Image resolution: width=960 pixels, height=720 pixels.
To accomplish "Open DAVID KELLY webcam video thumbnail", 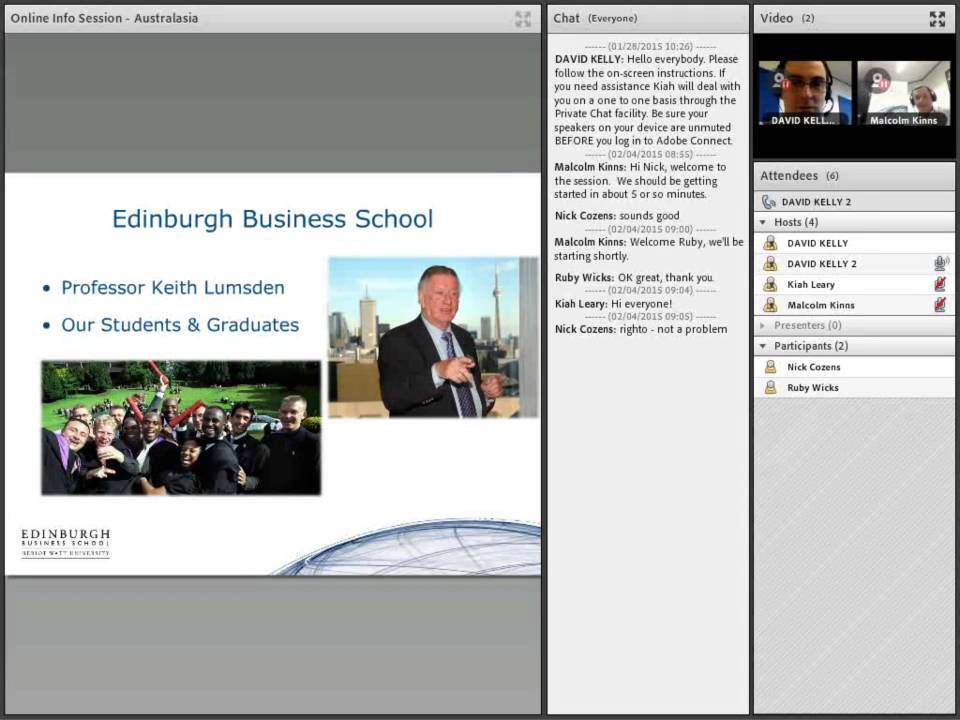I will [x=804, y=93].
